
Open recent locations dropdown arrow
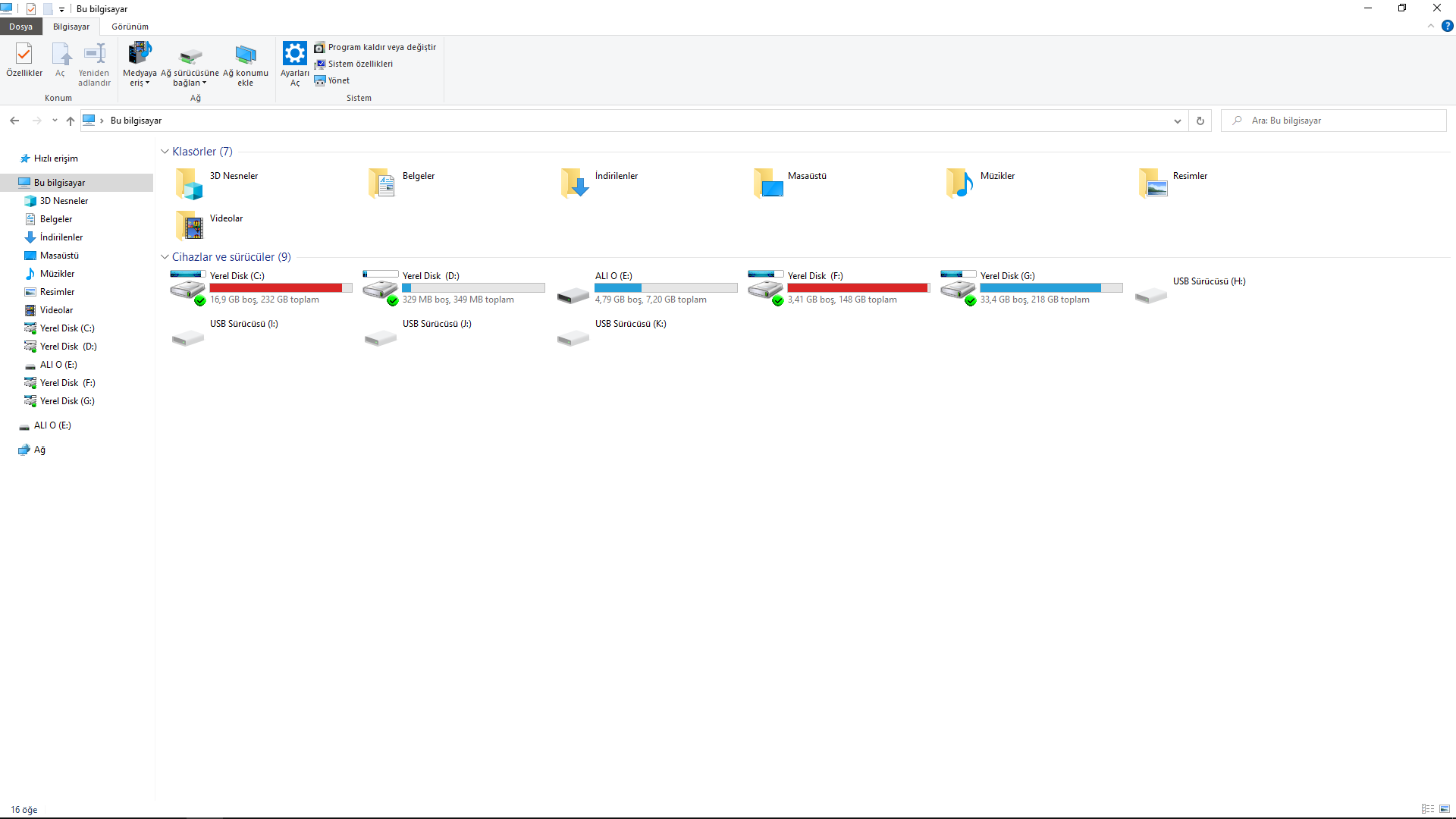[x=55, y=121]
